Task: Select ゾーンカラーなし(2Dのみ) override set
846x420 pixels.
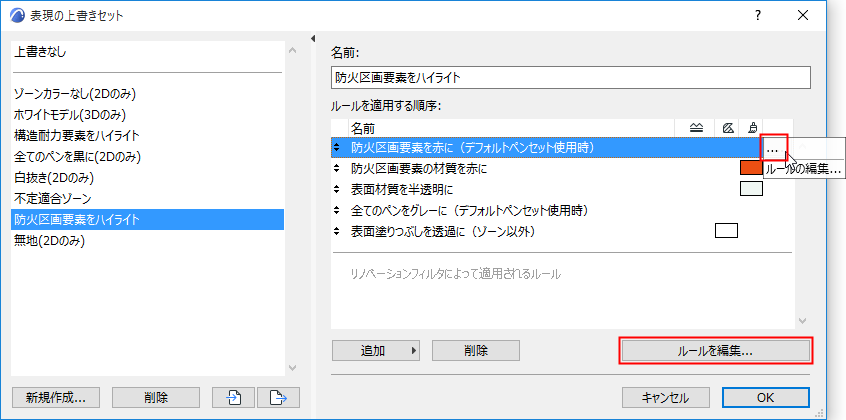Action: click(x=147, y=94)
